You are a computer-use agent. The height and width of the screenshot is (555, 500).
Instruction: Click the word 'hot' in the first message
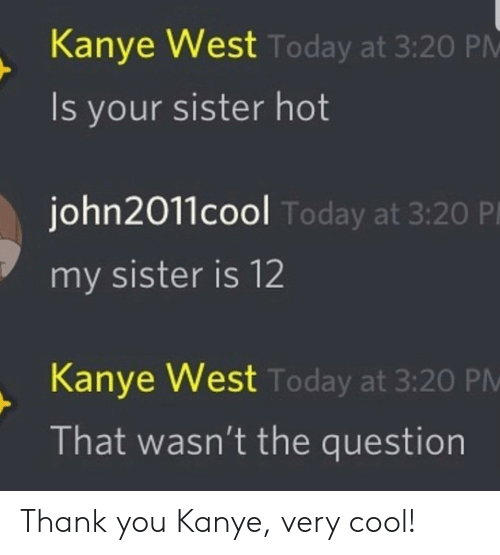point(302,107)
